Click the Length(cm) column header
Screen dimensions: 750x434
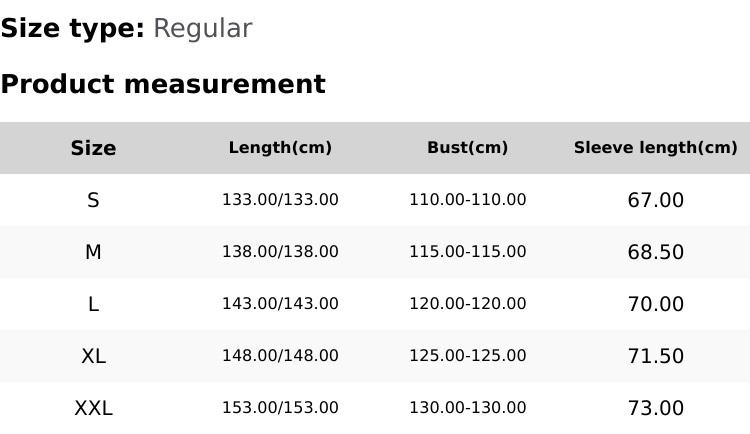pos(280,148)
